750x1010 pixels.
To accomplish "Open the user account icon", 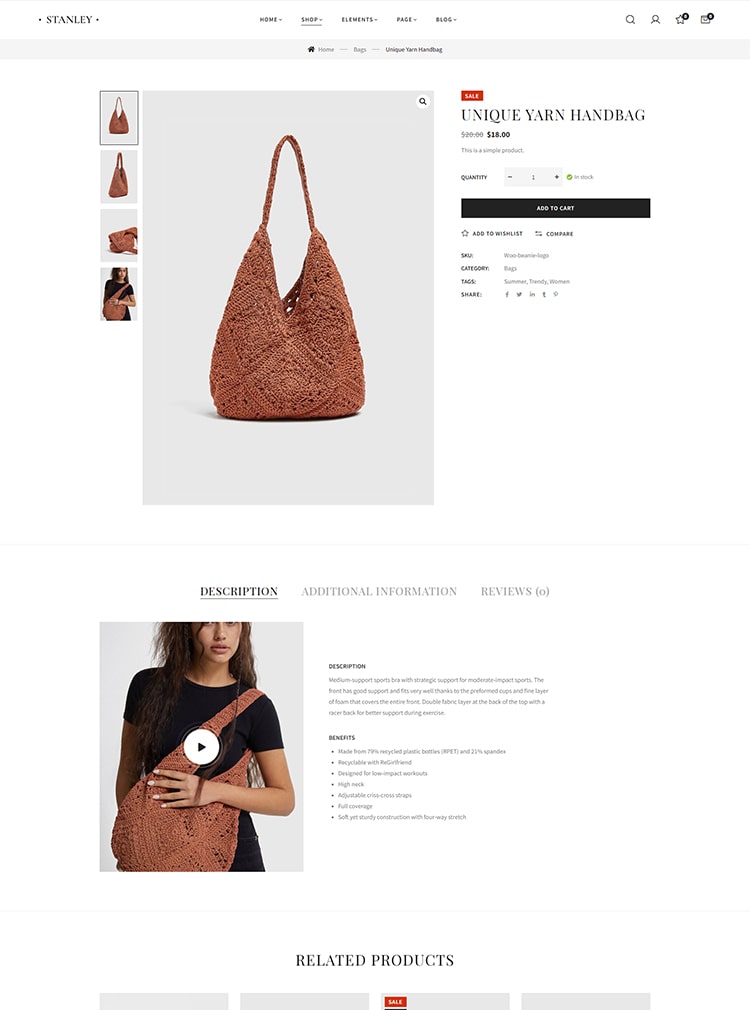I will (655, 19).
